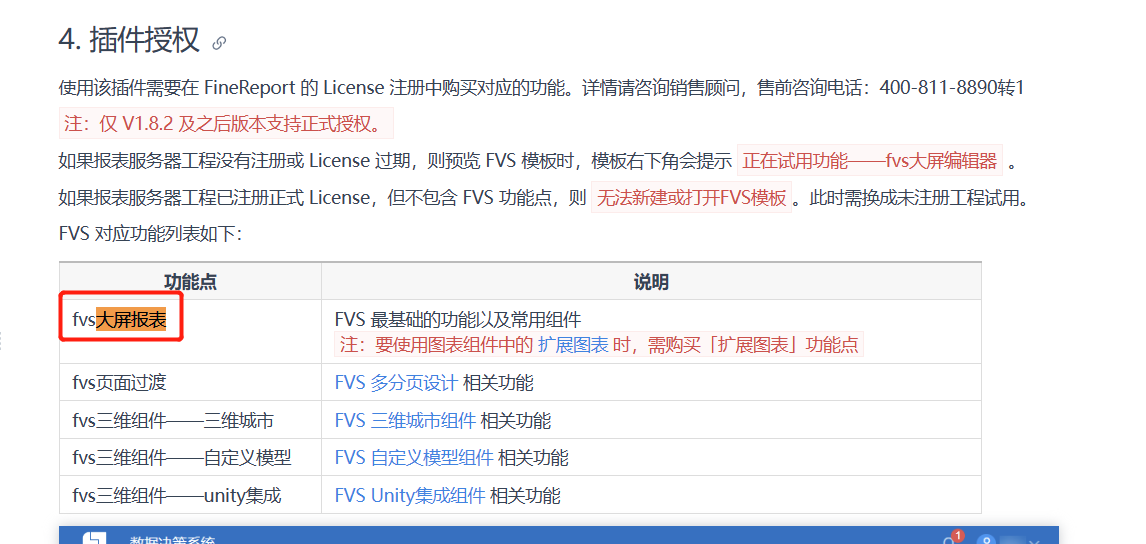Select the fvs页面过渡 table cell

point(190,382)
